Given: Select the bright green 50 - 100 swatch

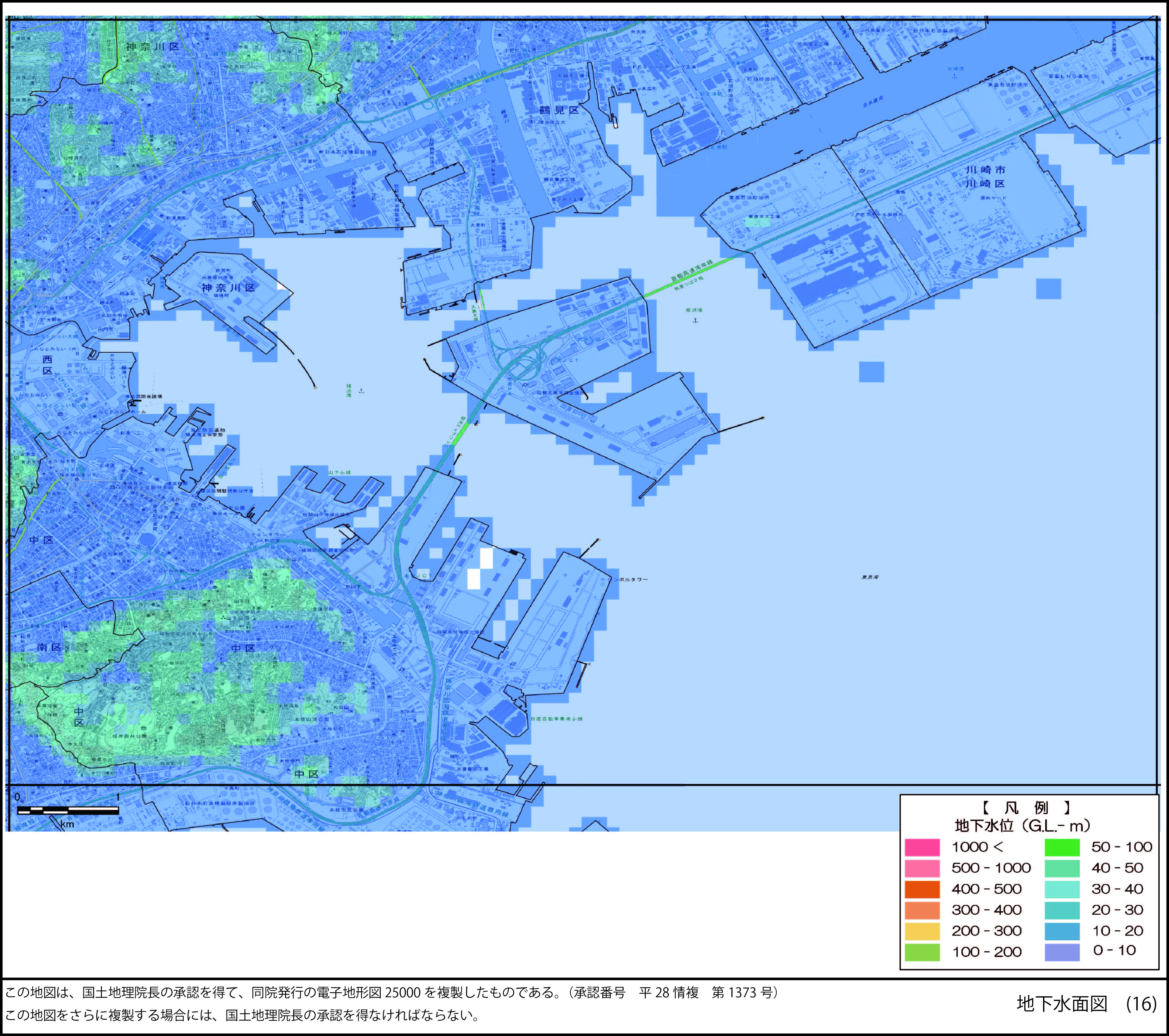Looking at the screenshot, I should pyautogui.click(x=1062, y=847).
